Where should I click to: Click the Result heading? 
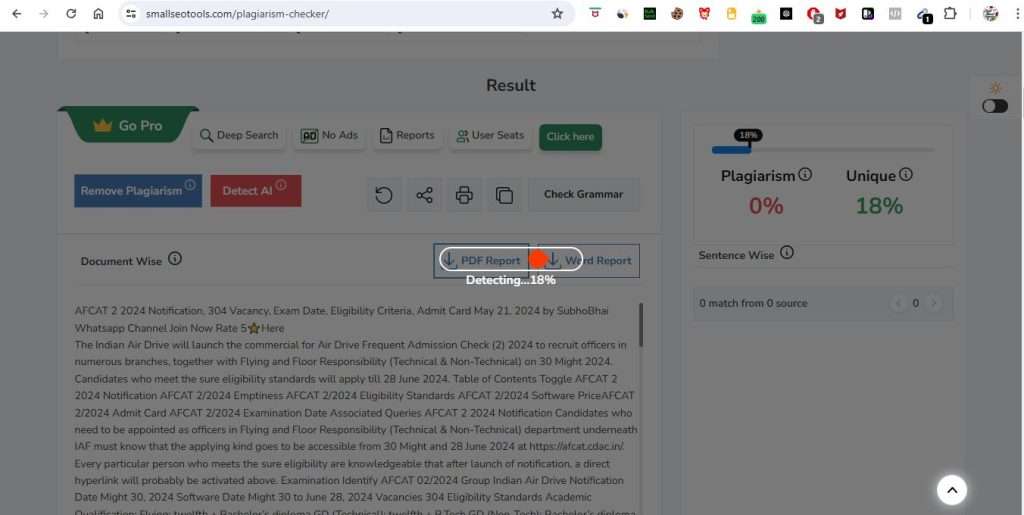[511, 86]
